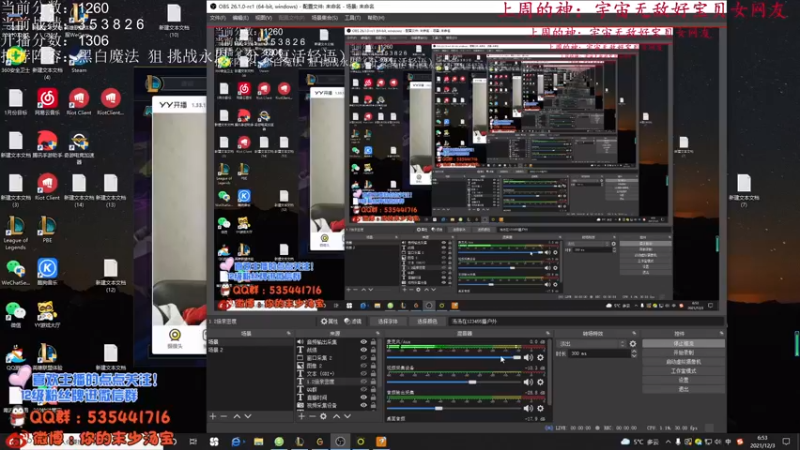Launch Steam from the desktop

click(x=79, y=58)
